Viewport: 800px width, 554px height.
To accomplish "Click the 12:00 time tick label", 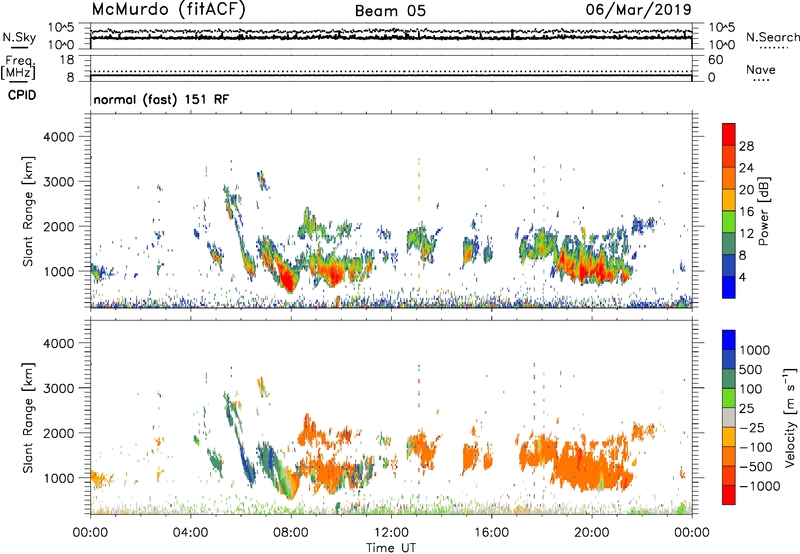I will pos(391,533).
